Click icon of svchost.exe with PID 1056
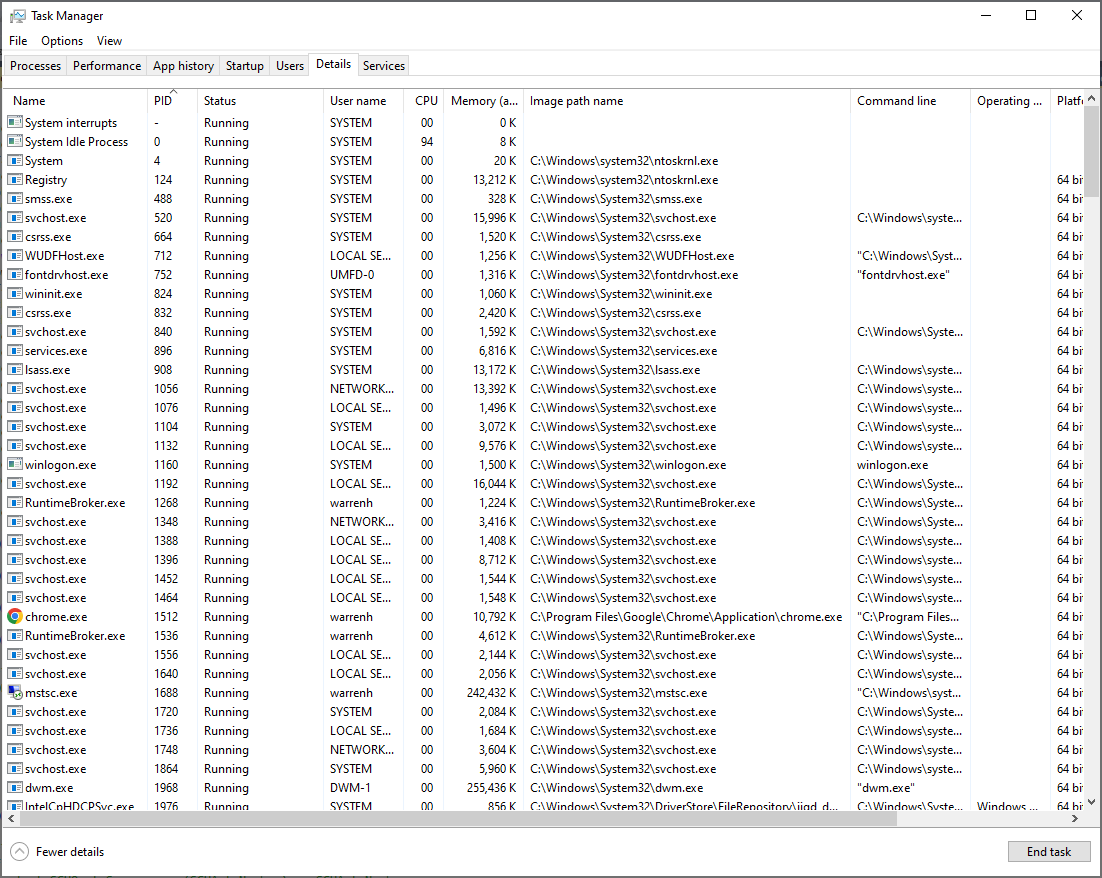1102x878 pixels. pyautogui.click(x=15, y=388)
